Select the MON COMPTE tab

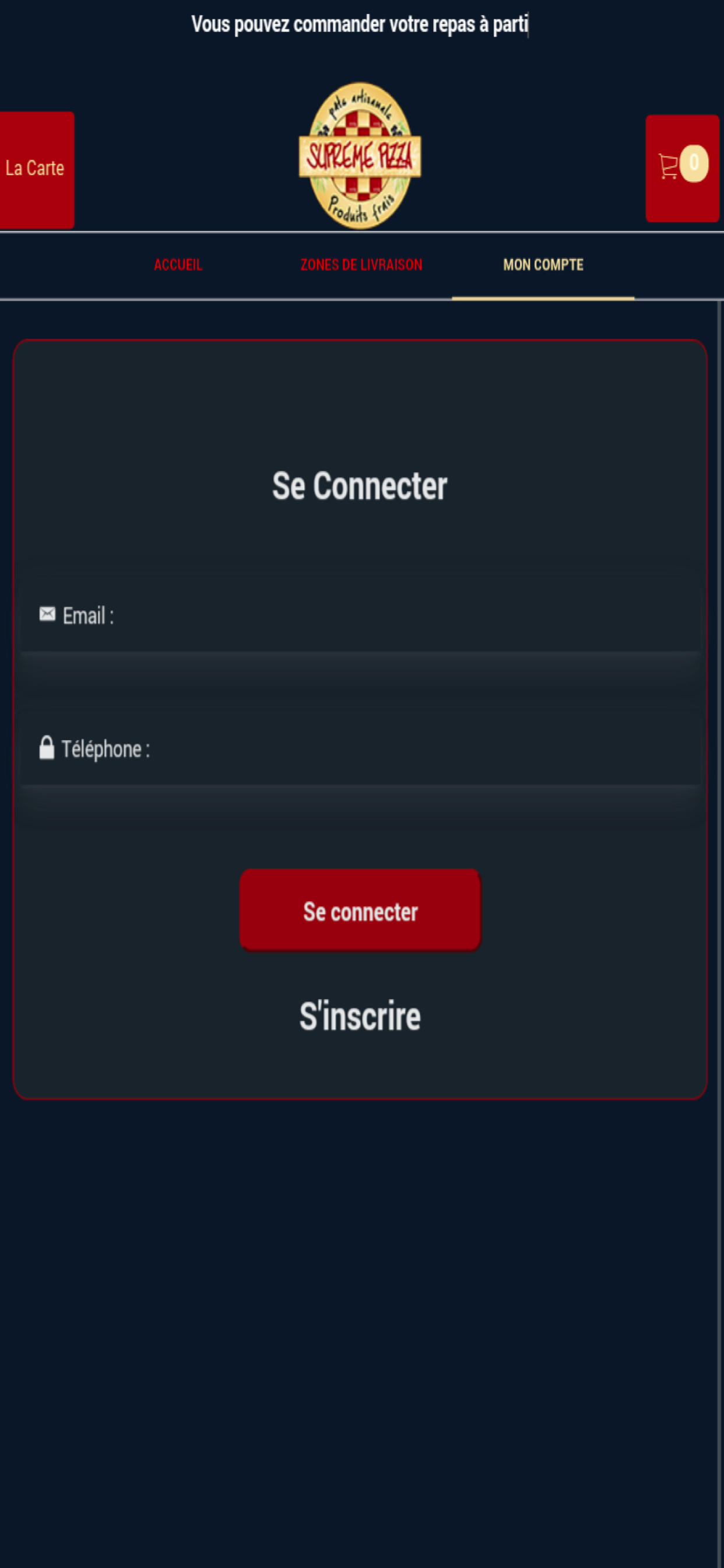(x=543, y=265)
